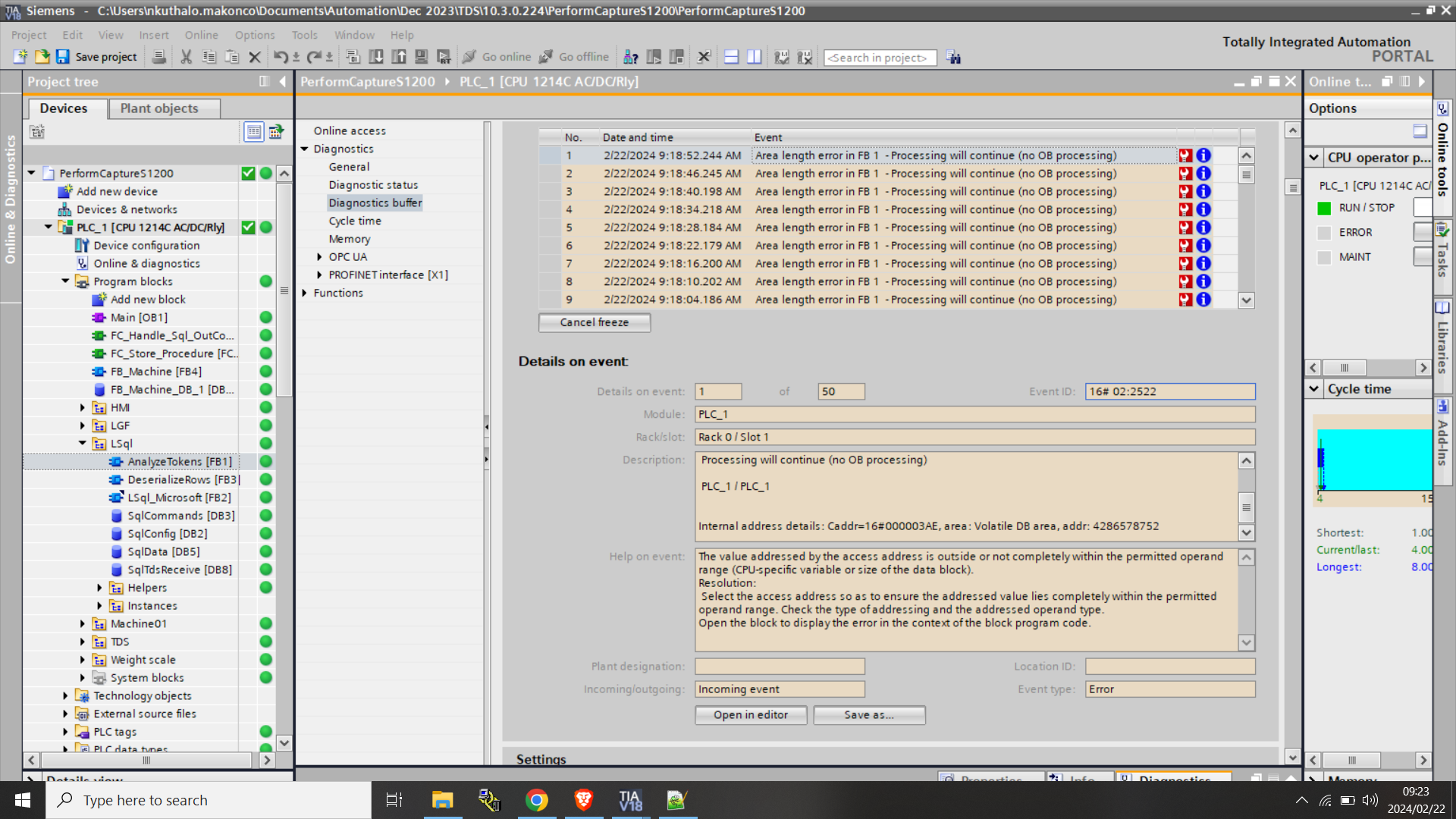Click Go offline toolbar button
Viewport: 1456px width, 819px height.
click(574, 57)
